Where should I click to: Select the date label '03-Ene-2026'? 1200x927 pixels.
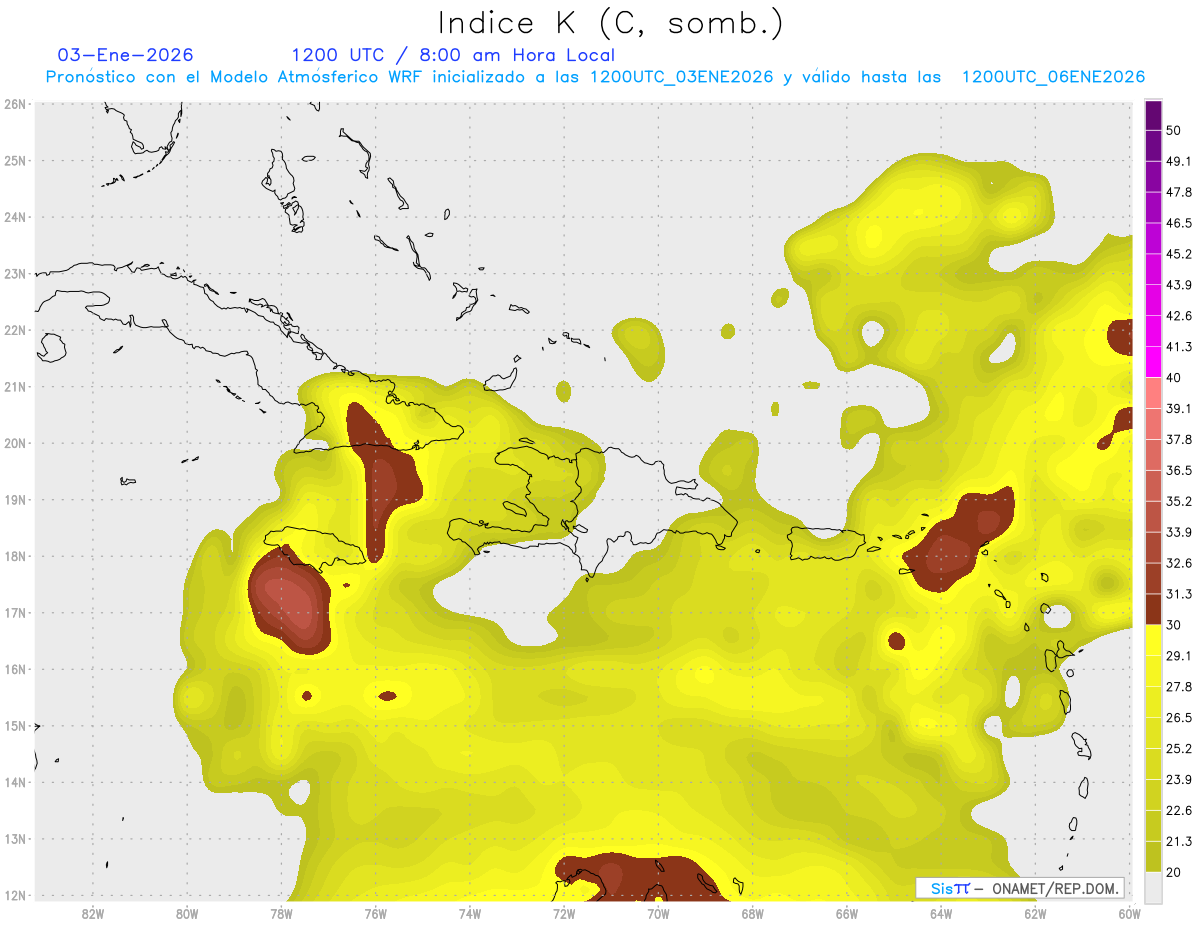coord(126,55)
